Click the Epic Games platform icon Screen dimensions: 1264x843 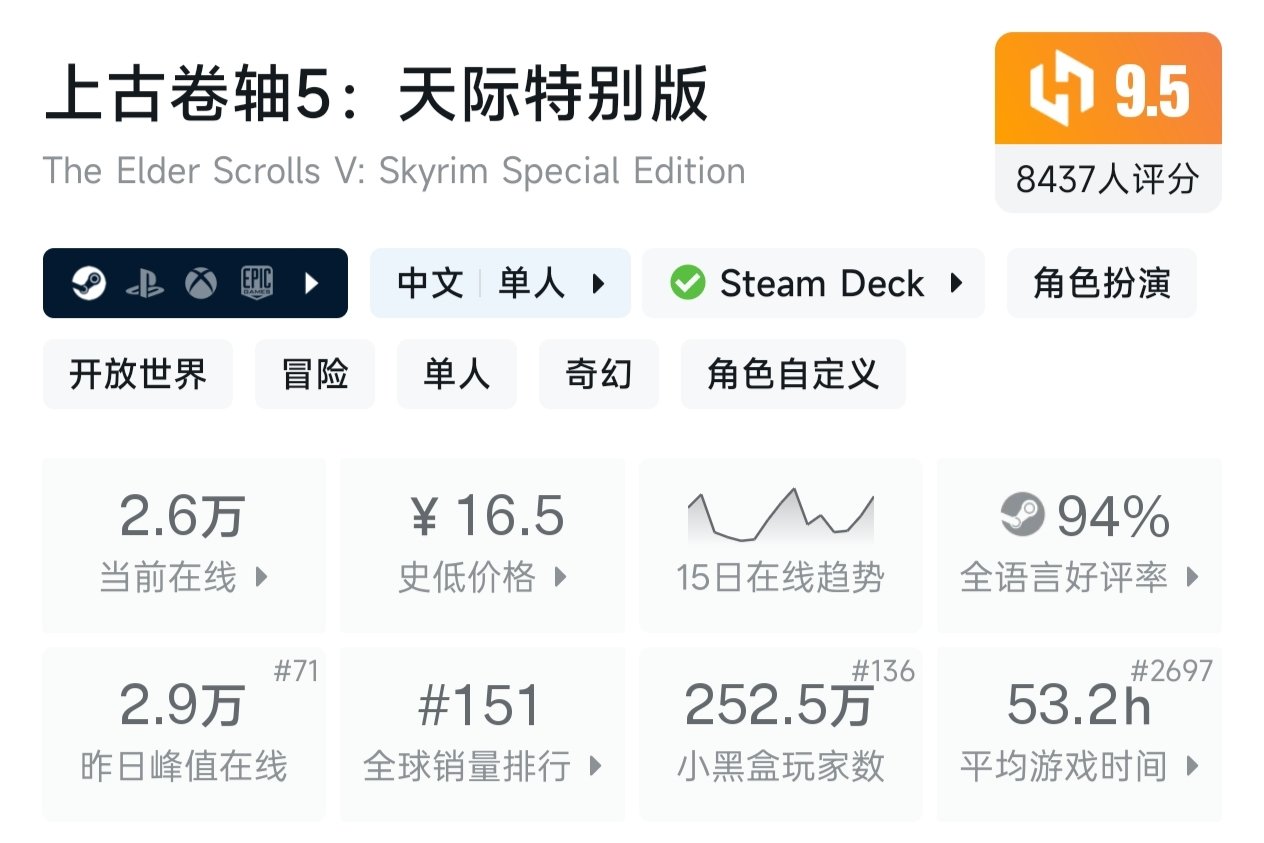pyautogui.click(x=256, y=283)
